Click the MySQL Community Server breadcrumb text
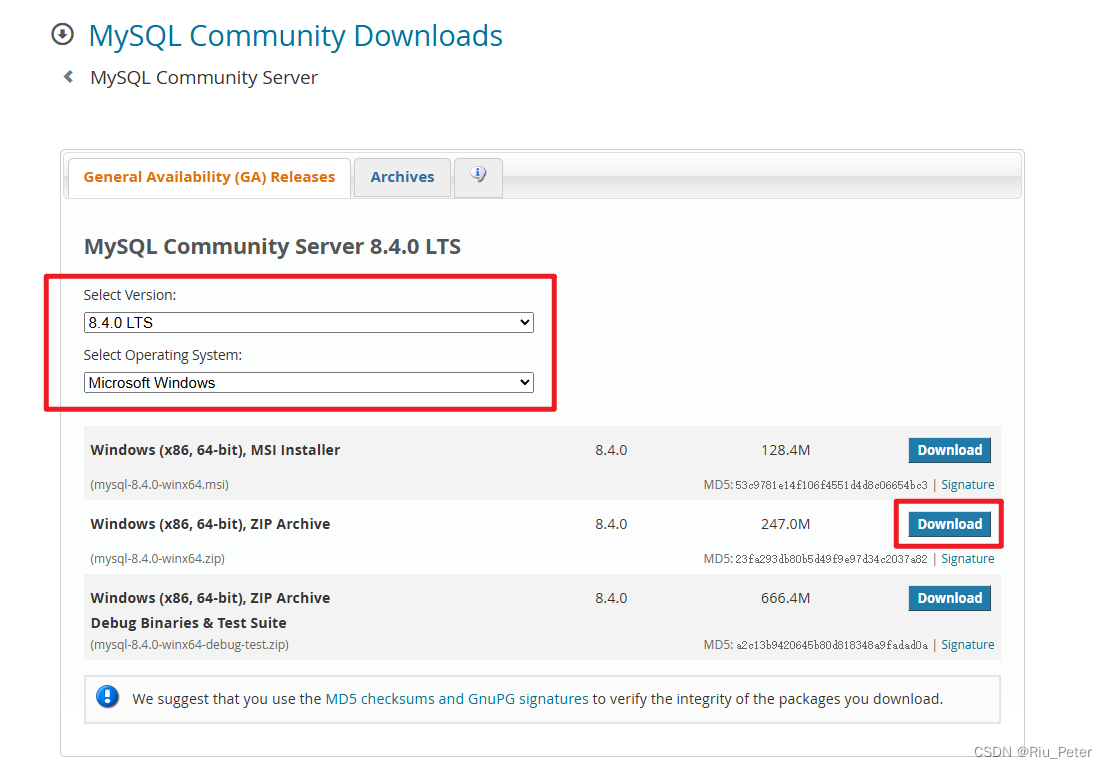This screenshot has width=1107, height=768. pyautogui.click(x=204, y=78)
